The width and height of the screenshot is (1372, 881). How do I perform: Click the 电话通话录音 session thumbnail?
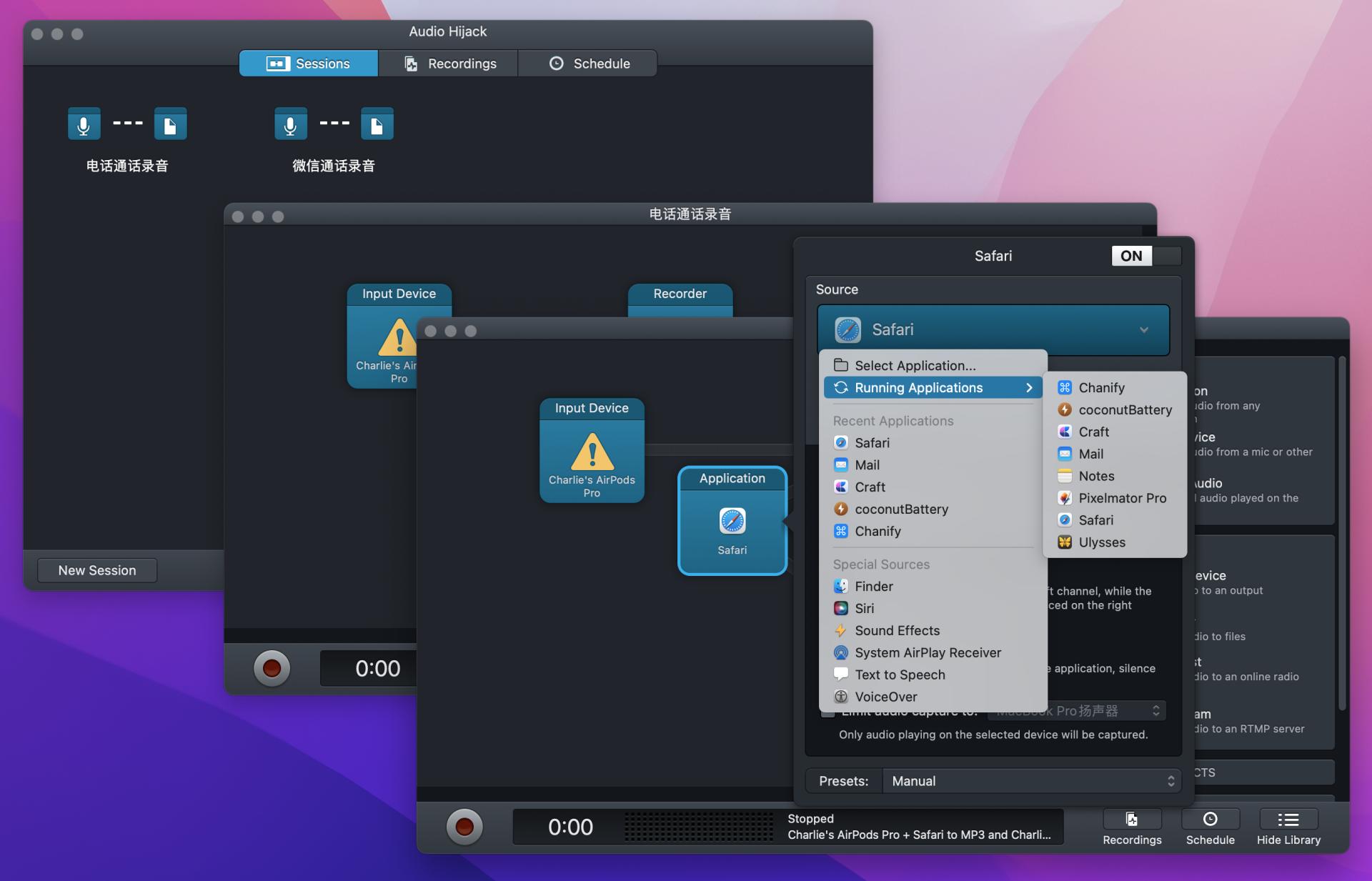point(127,126)
